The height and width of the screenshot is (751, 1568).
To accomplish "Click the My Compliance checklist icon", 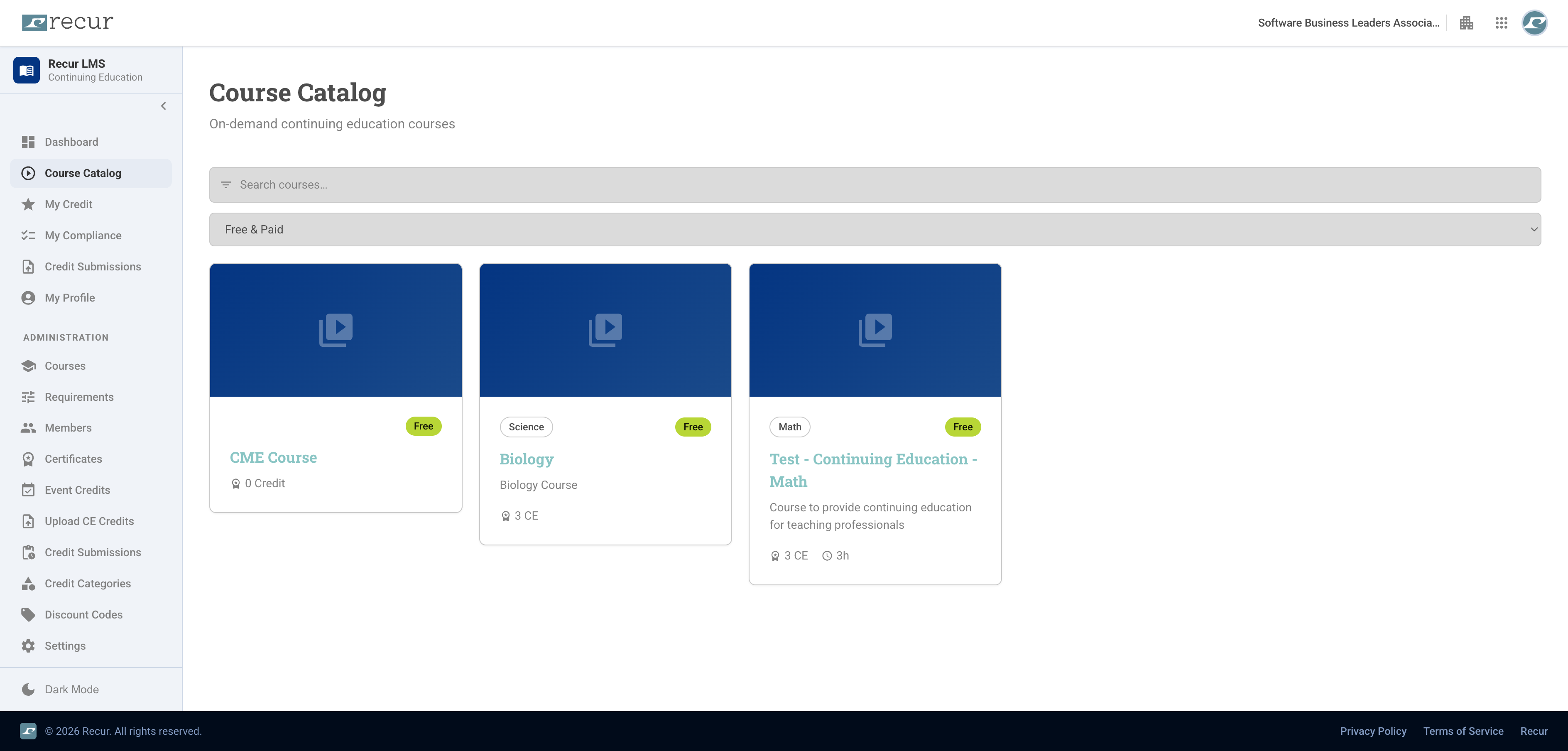I will point(28,235).
